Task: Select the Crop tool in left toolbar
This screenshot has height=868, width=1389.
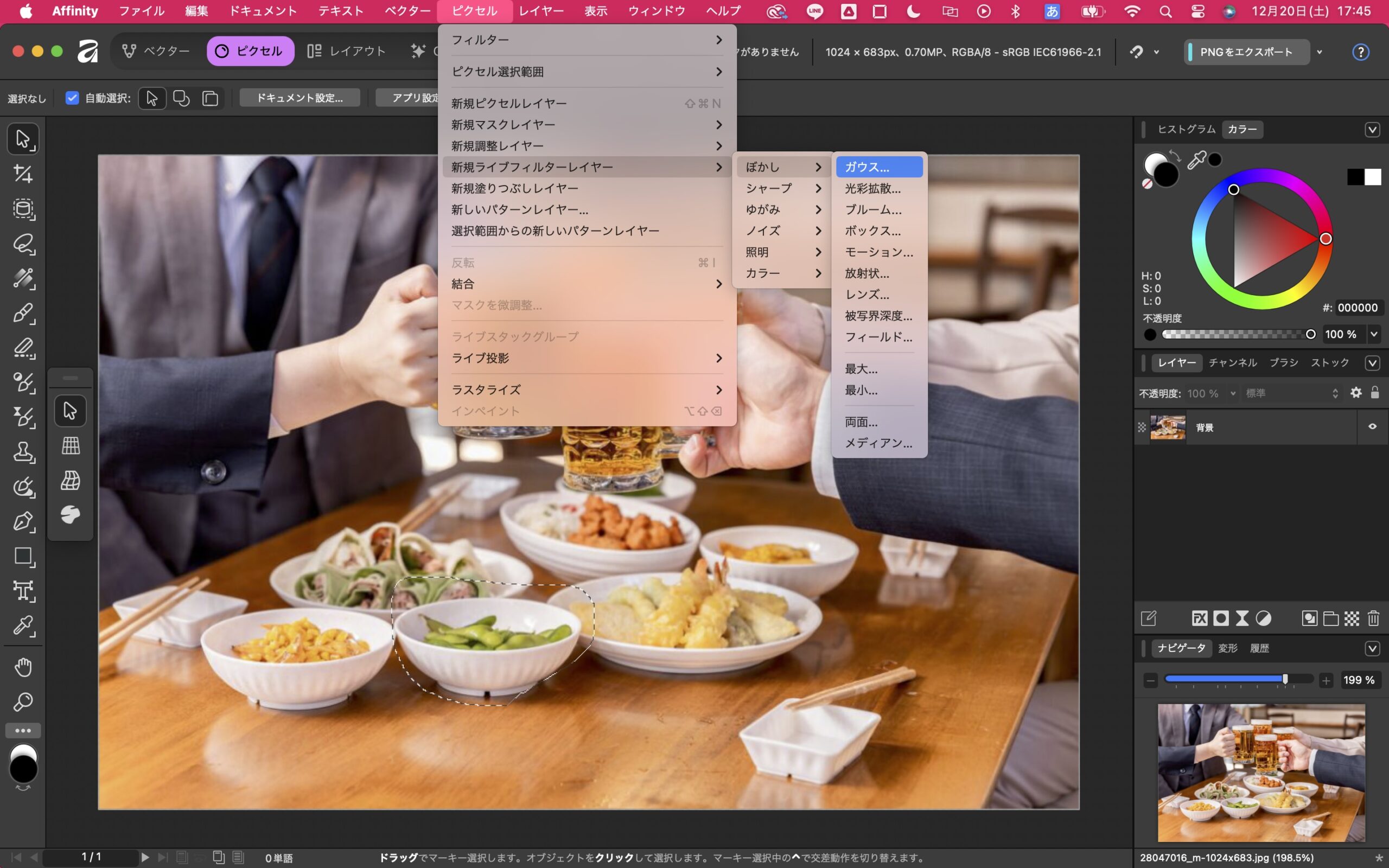Action: click(23, 174)
